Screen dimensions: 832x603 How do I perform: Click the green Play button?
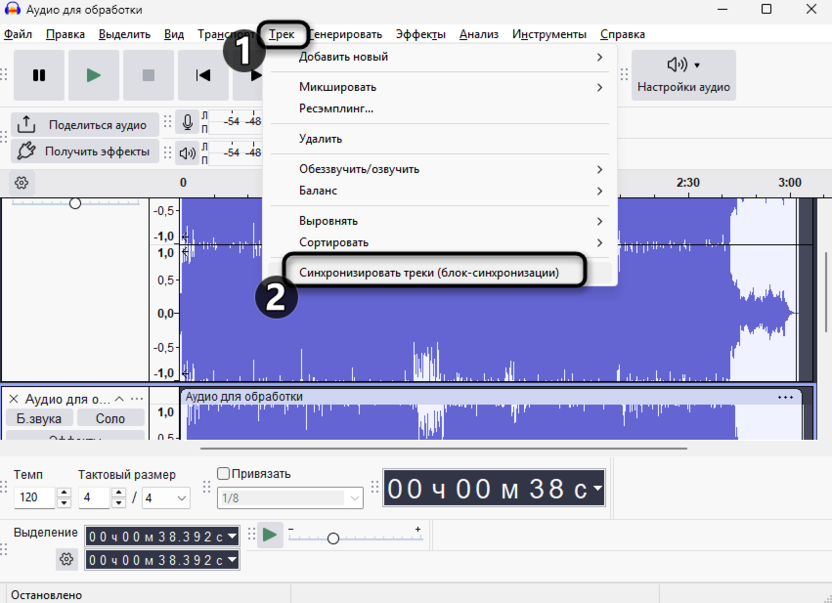point(93,75)
